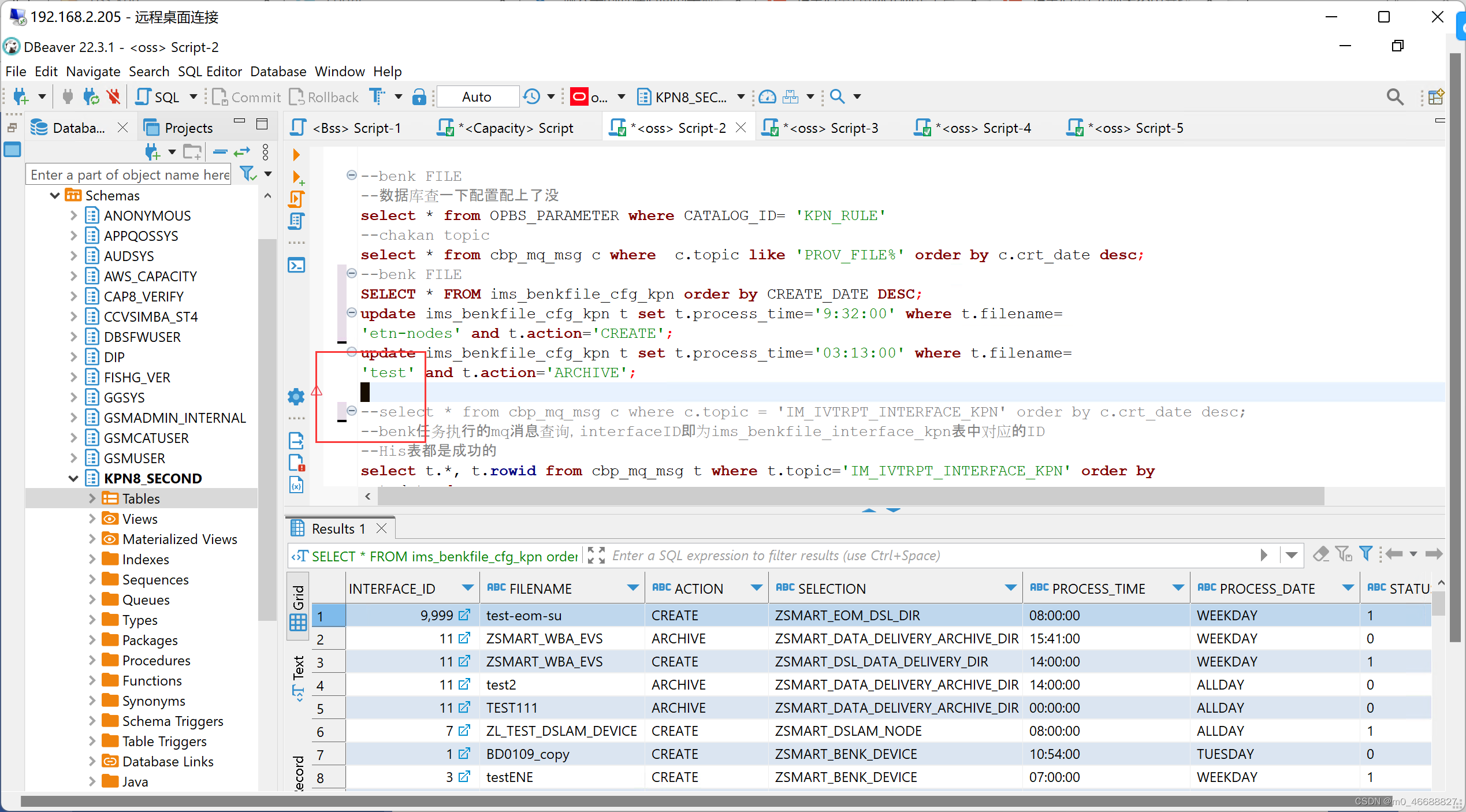This screenshot has width=1466, height=812.
Task: Open the KPN8_SEC... active schema dropdown
Action: (x=691, y=97)
